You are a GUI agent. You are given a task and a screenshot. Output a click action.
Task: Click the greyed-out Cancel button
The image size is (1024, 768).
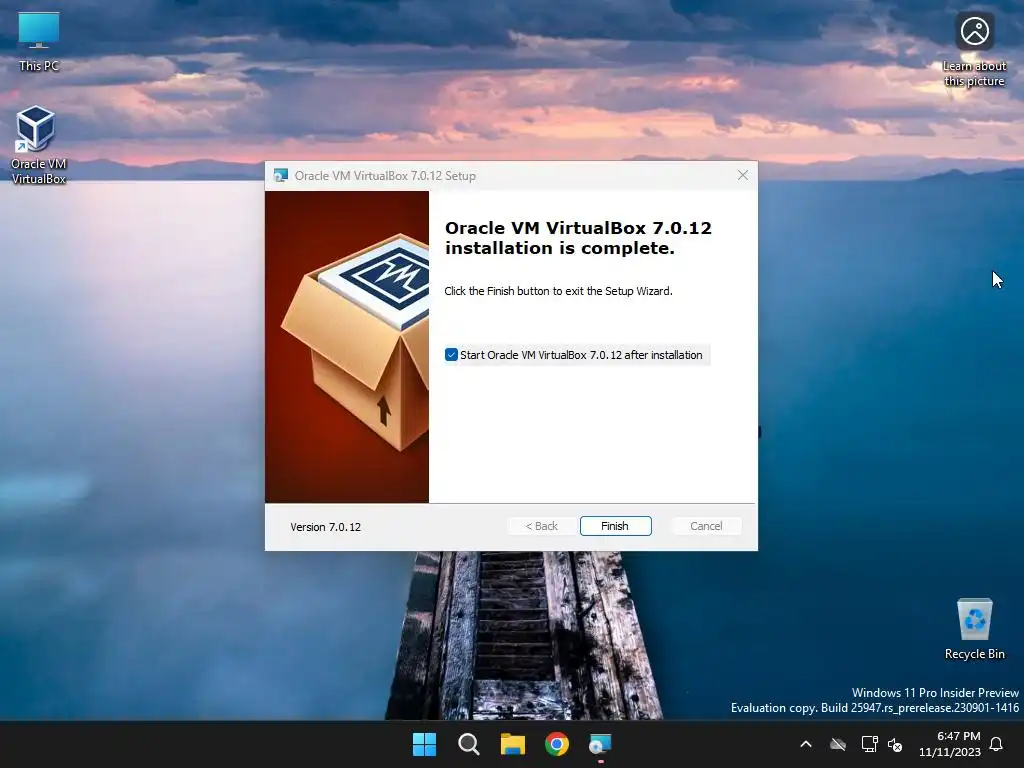[x=706, y=526]
